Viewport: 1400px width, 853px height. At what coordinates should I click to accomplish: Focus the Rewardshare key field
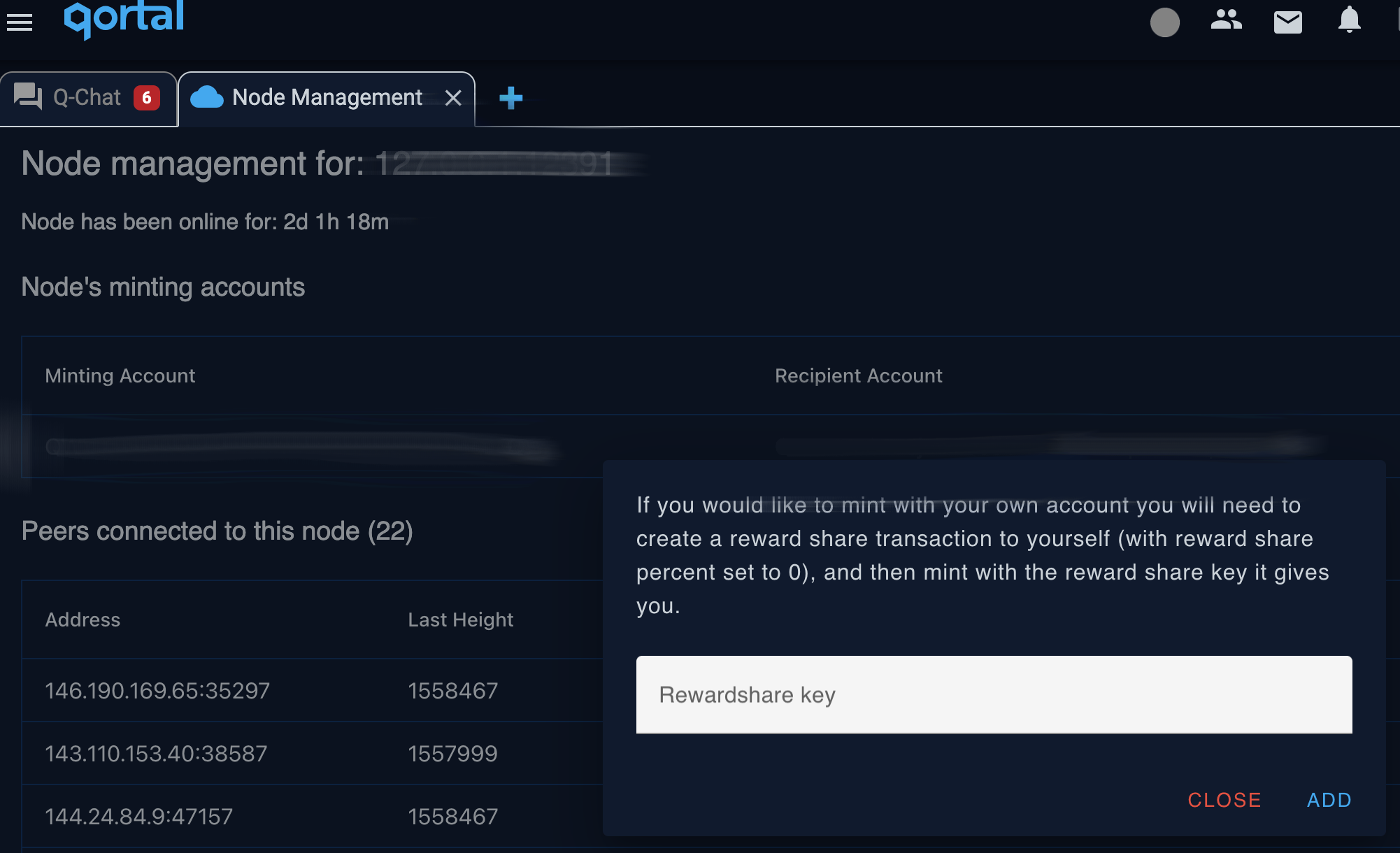tap(994, 695)
